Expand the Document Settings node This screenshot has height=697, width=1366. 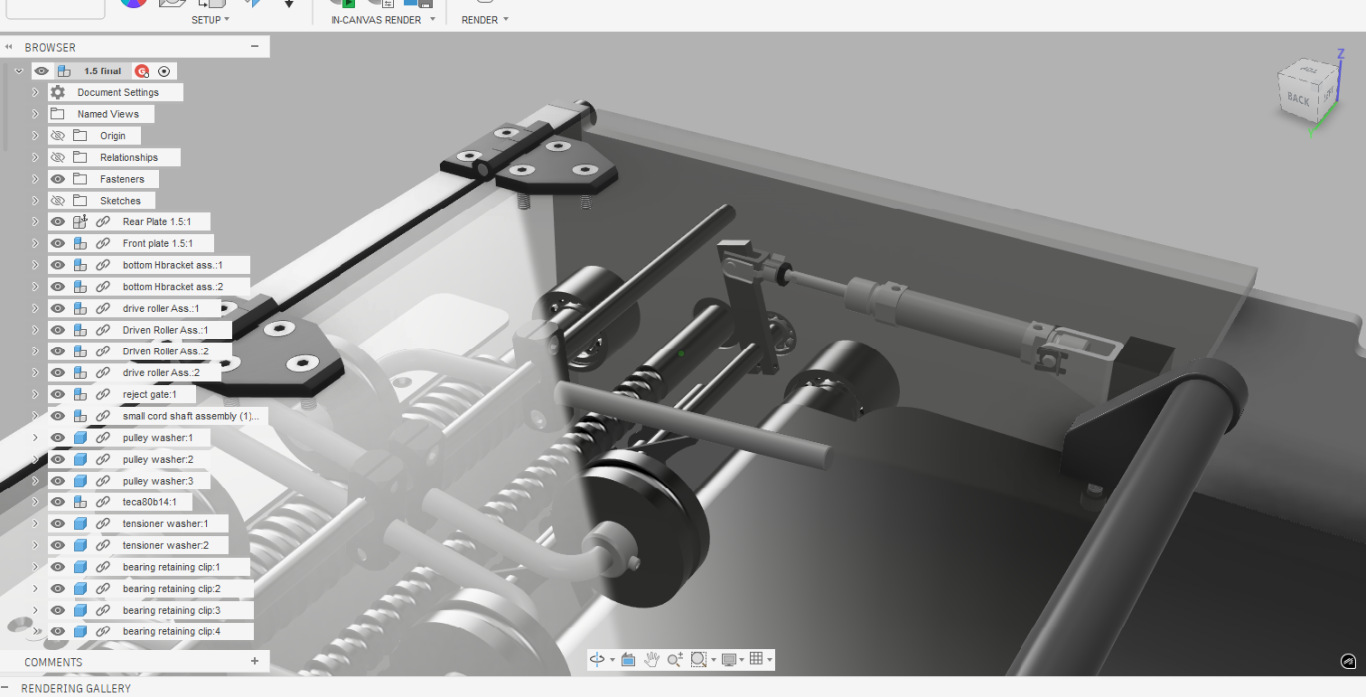pos(35,92)
